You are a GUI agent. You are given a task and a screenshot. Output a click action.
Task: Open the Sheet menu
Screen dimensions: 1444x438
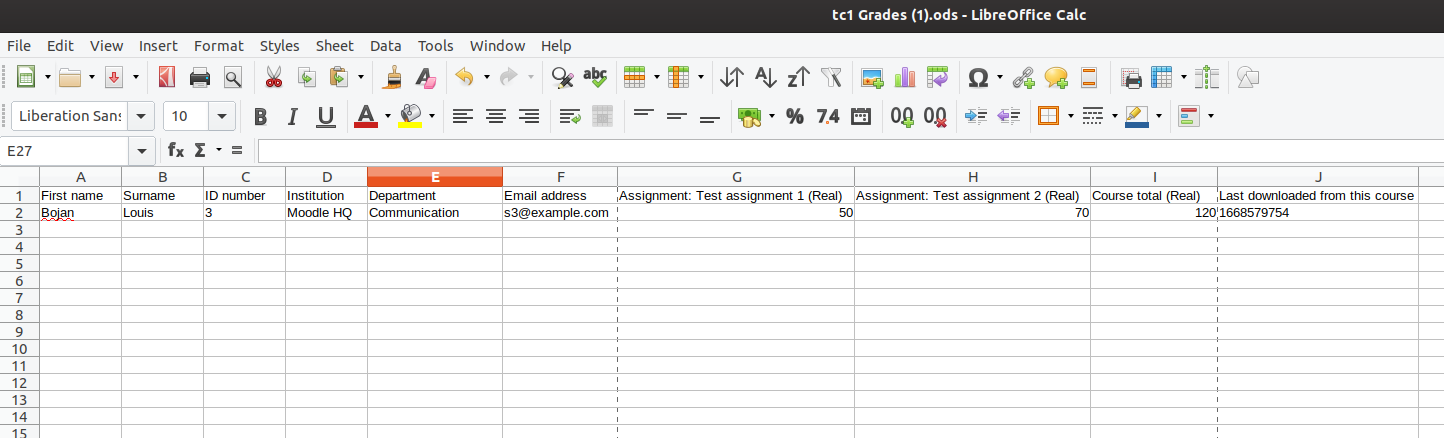click(334, 46)
